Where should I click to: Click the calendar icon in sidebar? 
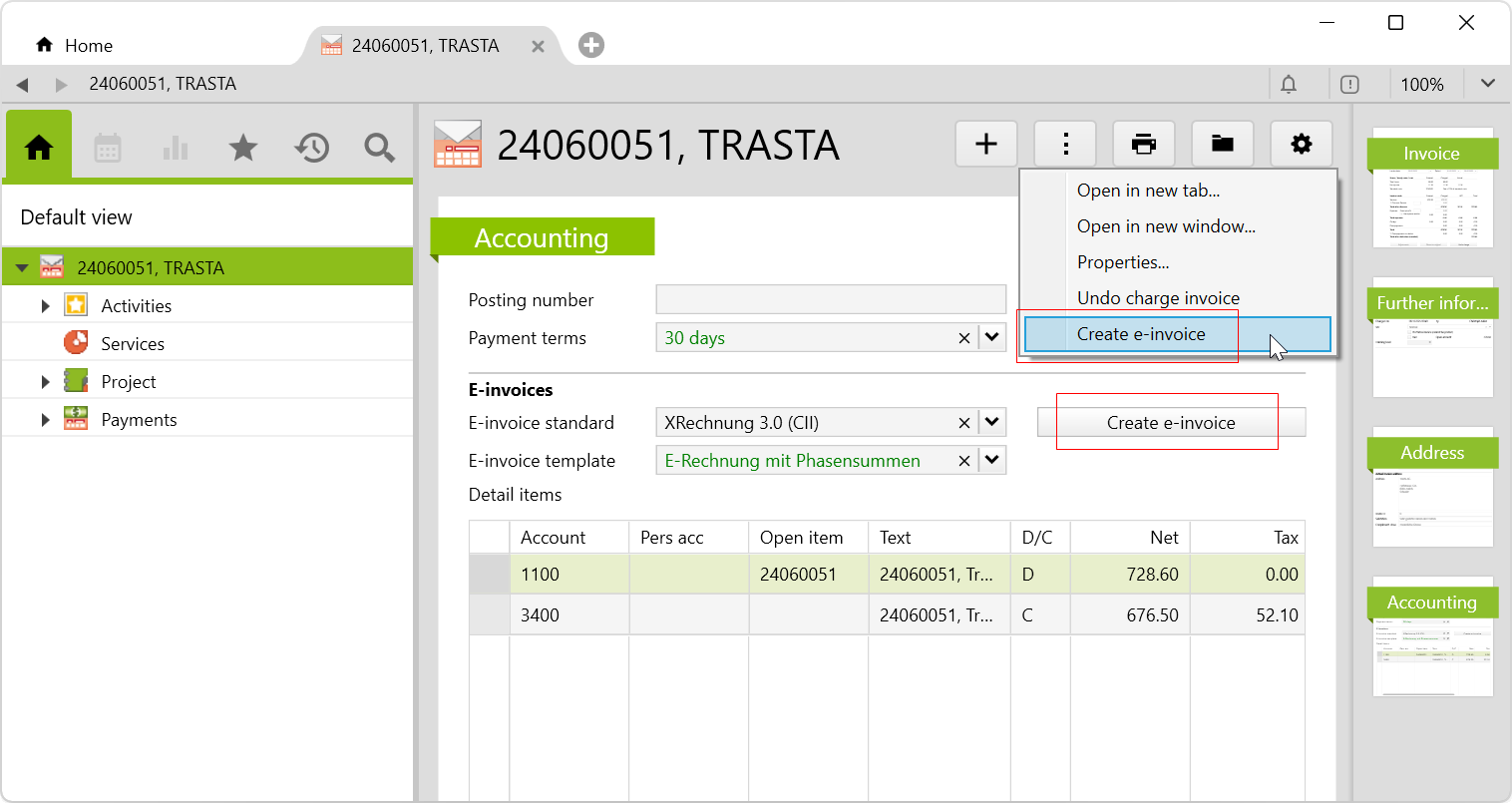coord(108,149)
